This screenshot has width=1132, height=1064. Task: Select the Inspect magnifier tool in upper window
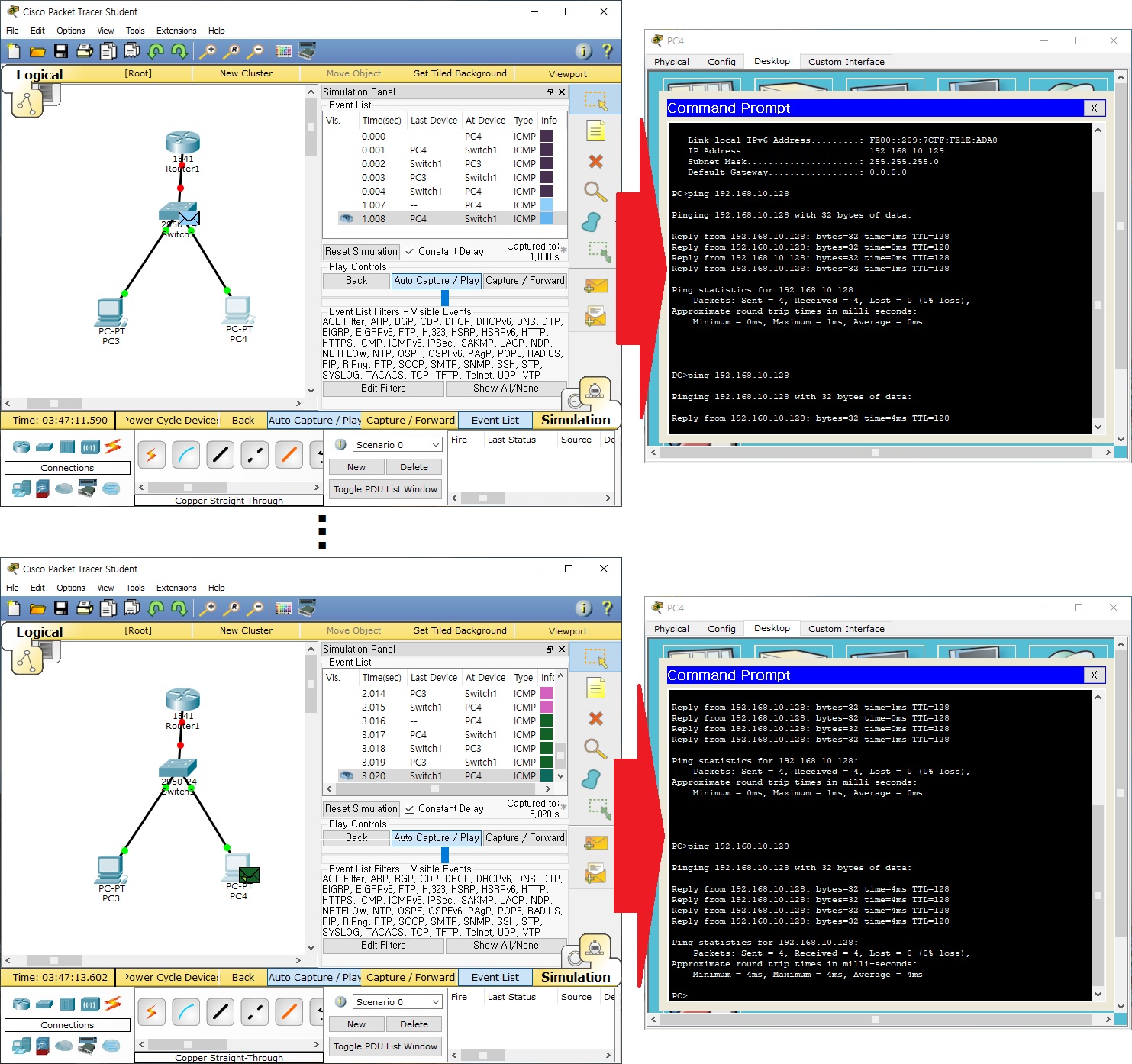coord(595,192)
